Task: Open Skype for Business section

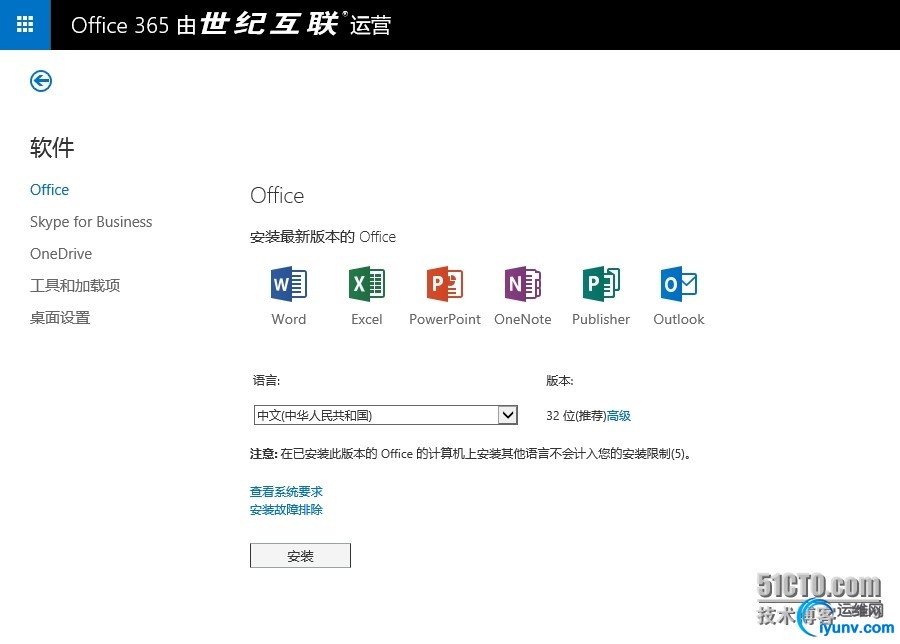Action: tap(91, 222)
